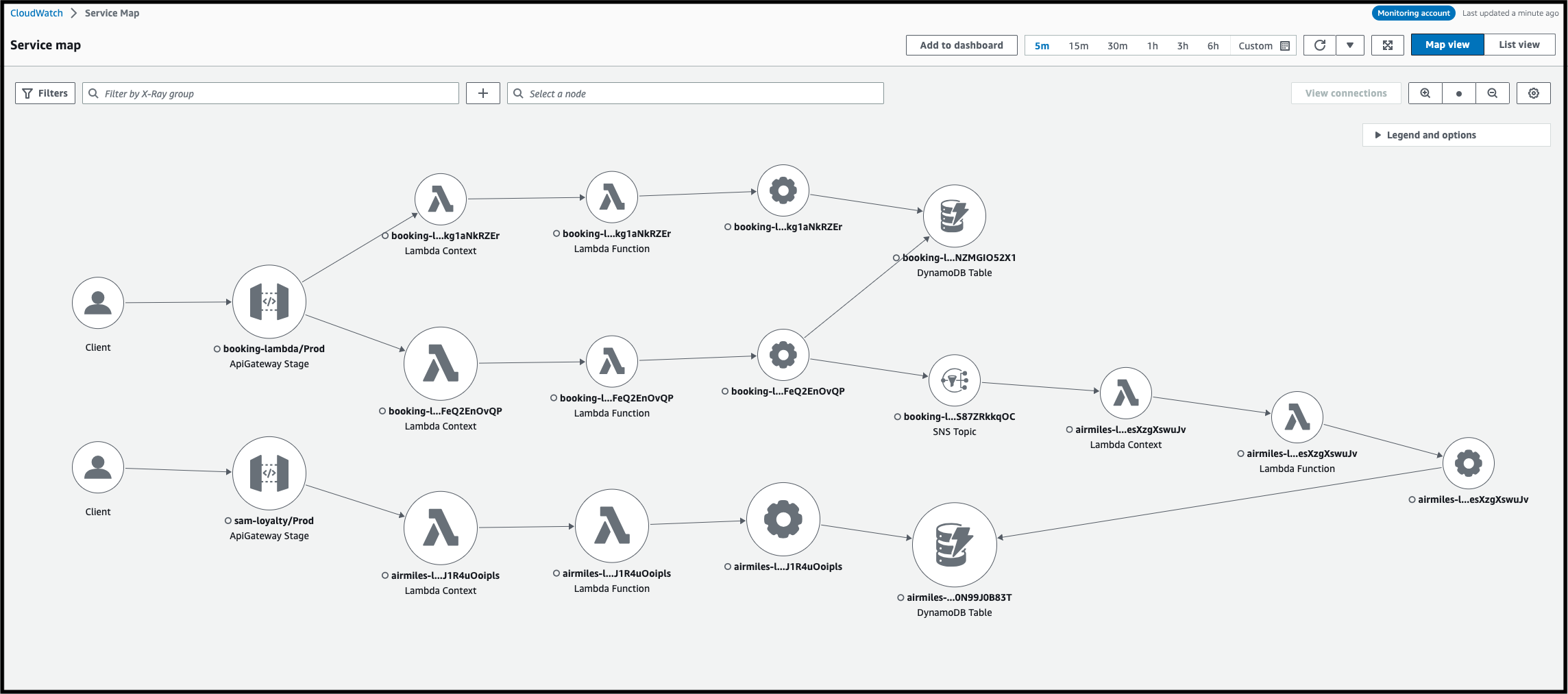Click the airmiles-l...esXzgXswuJv Lambda Function node icon
This screenshot has width=1568, height=694.
click(x=1297, y=417)
